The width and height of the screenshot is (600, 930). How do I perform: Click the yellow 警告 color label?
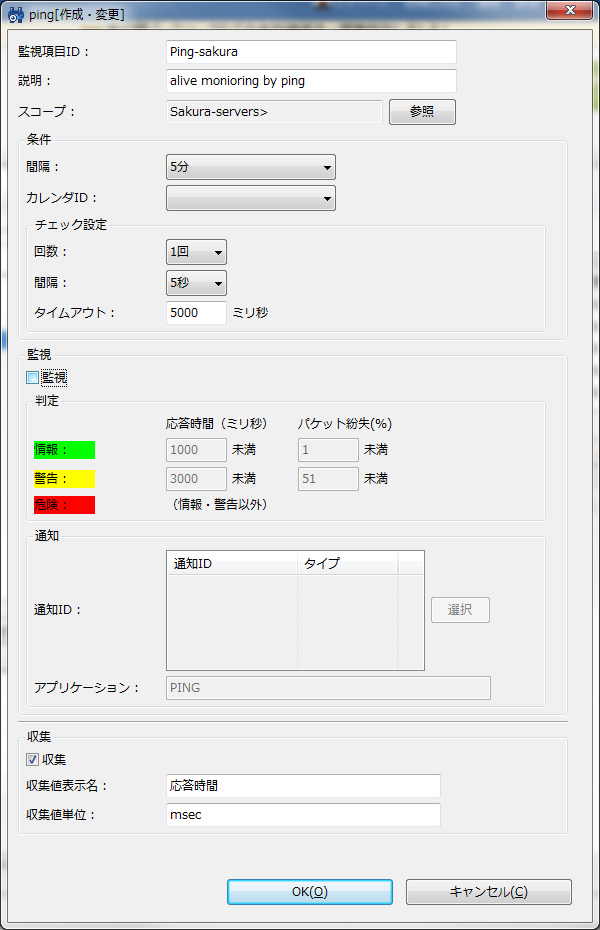click(x=64, y=478)
